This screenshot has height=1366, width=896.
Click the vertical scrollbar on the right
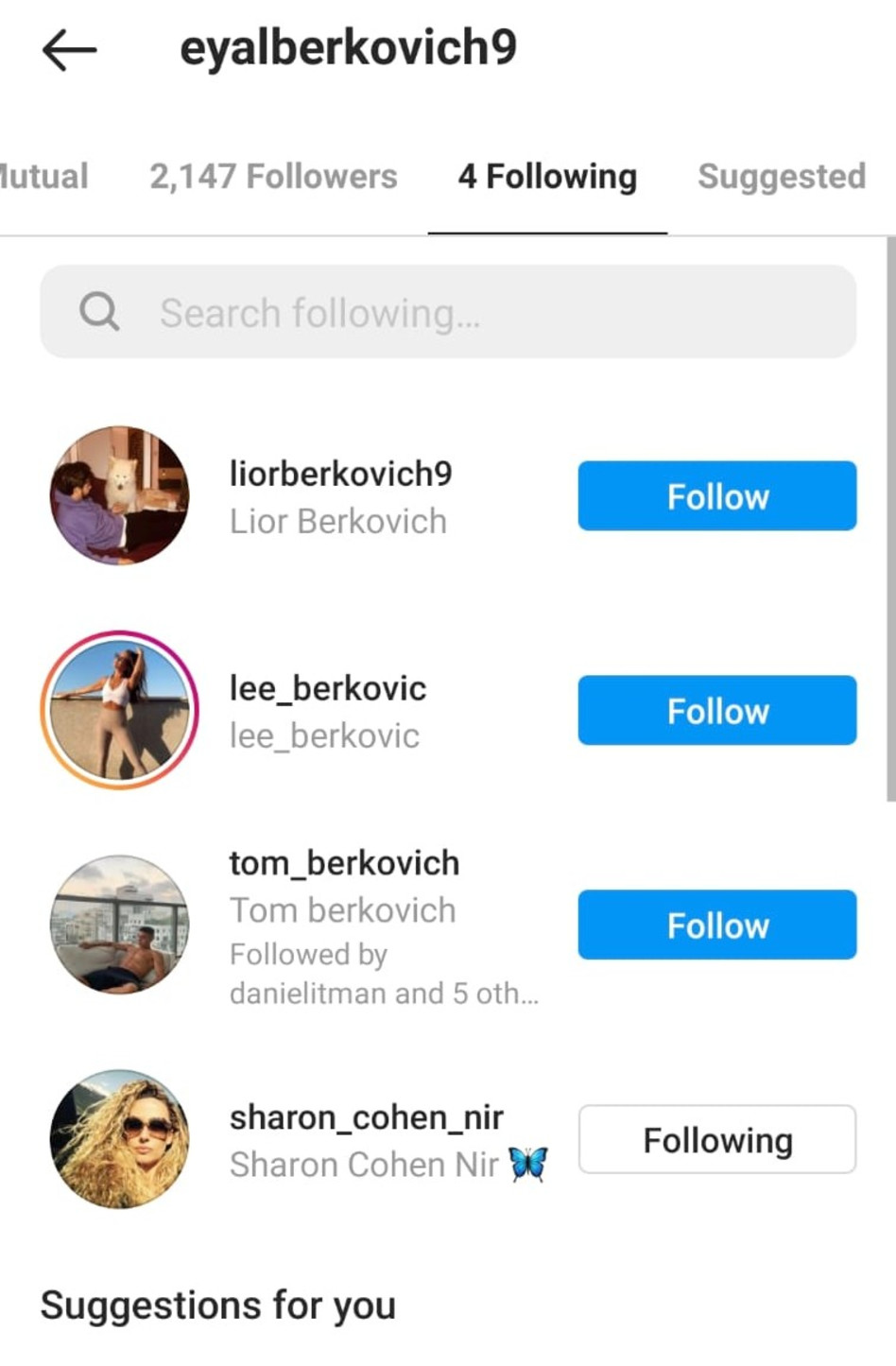890,520
